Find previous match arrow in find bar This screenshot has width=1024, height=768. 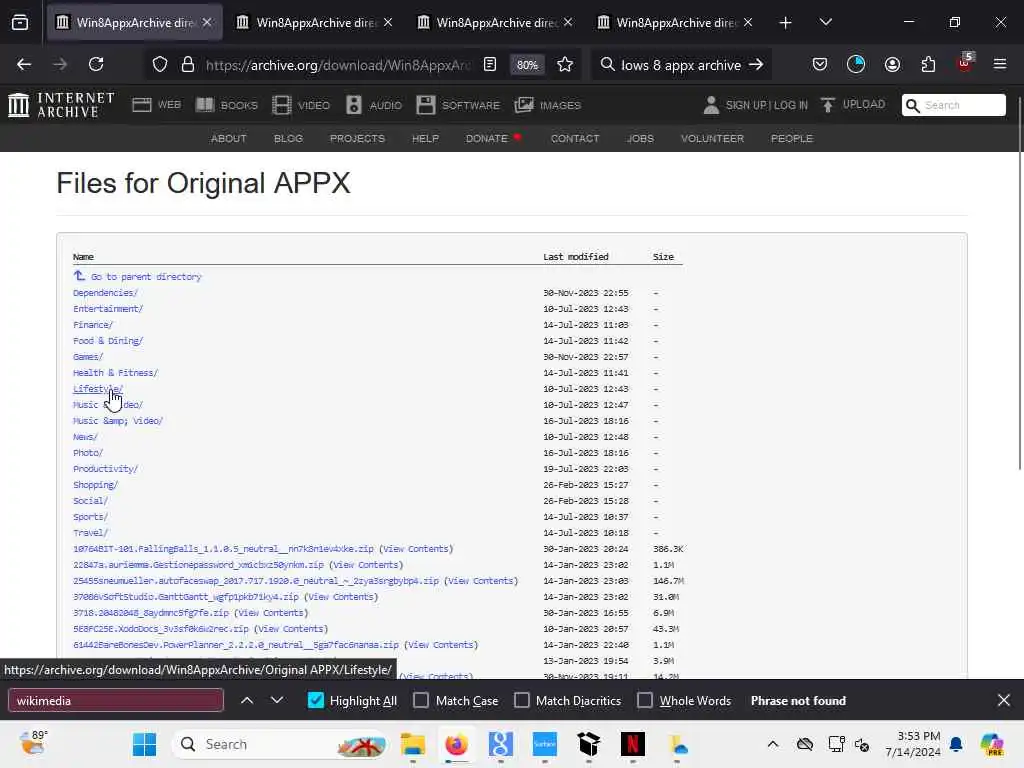(247, 700)
